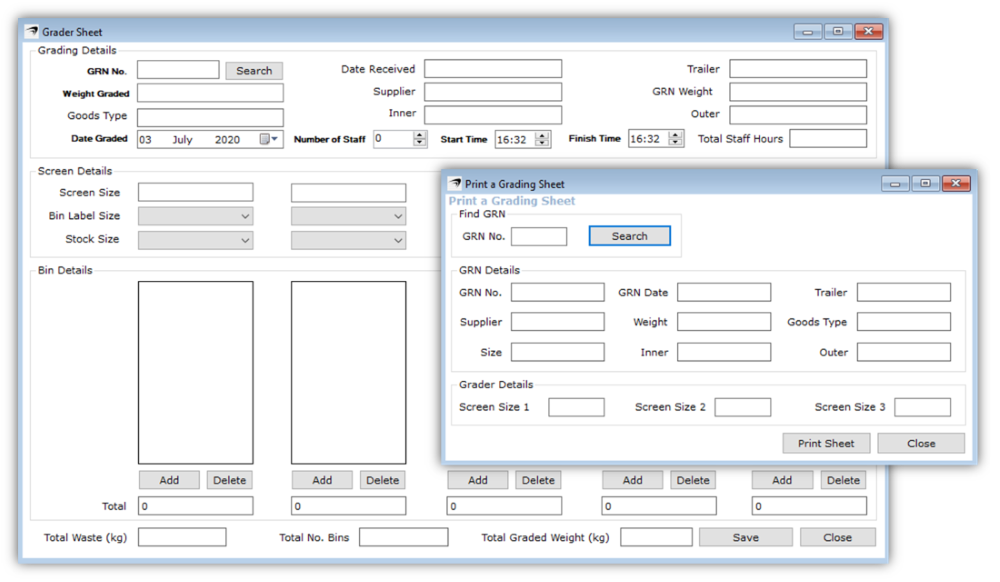Click Find GRN No. field in print dialog
Screen dimensions: 1000x582
click(x=539, y=236)
